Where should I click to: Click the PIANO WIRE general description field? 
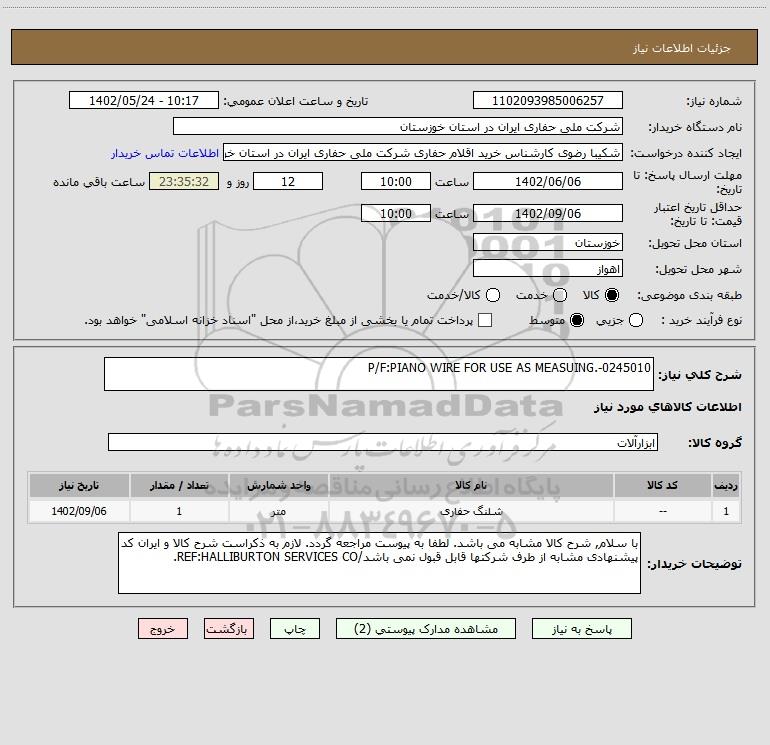tap(379, 374)
